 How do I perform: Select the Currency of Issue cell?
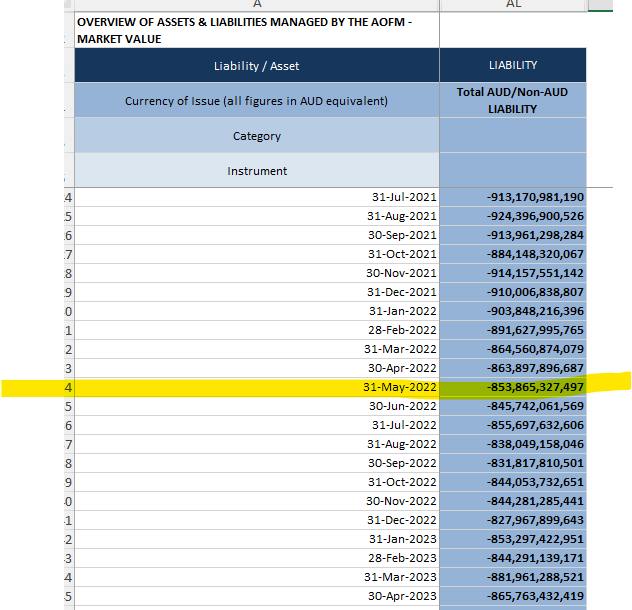(257, 100)
